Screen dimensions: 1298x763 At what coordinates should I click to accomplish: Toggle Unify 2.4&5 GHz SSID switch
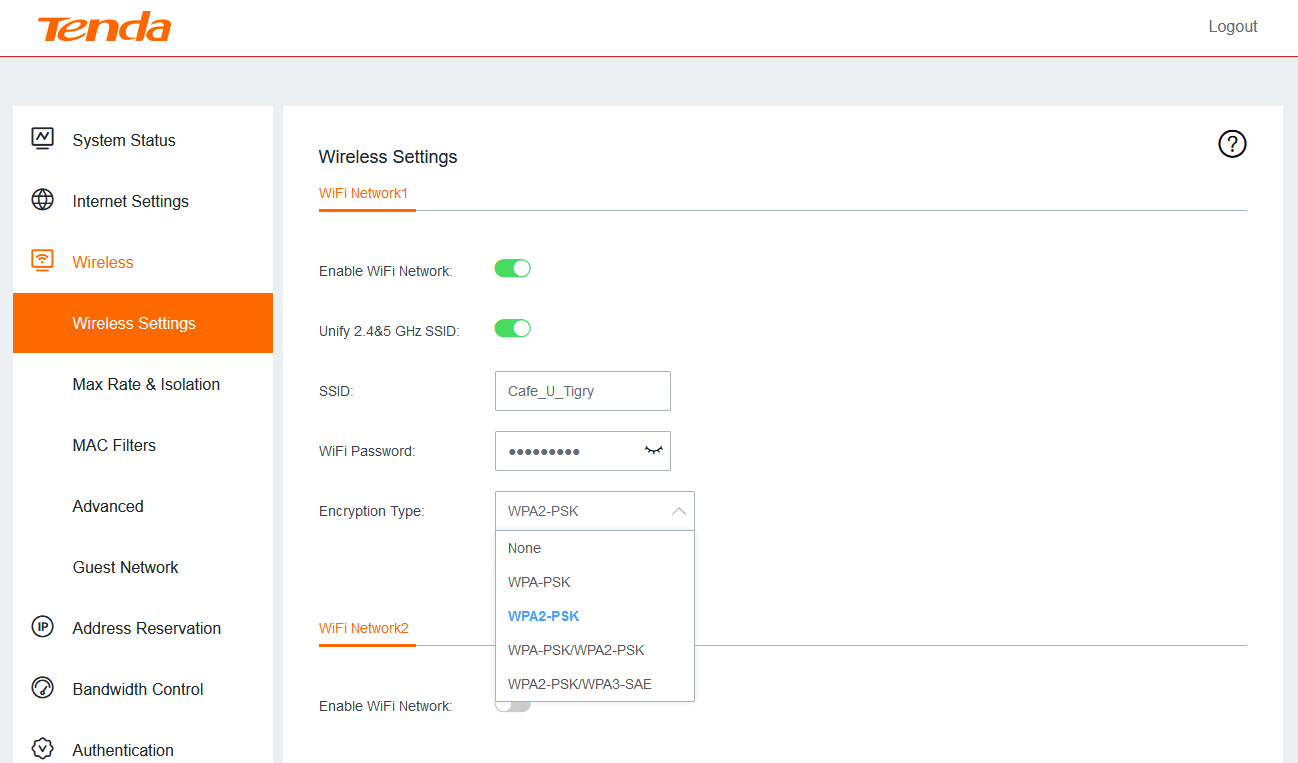pyautogui.click(x=512, y=328)
